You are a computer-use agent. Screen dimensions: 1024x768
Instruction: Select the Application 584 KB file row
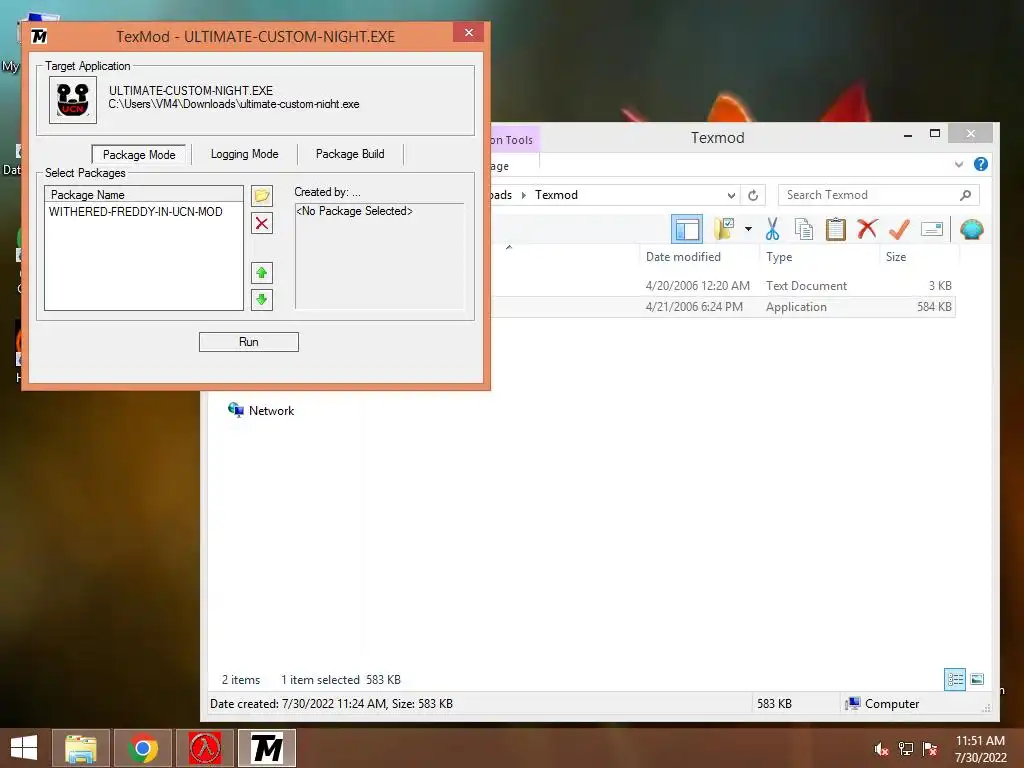[723, 307]
